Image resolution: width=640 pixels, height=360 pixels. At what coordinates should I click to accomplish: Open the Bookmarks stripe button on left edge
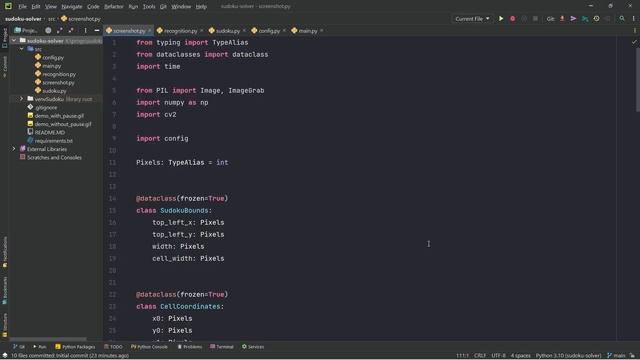[x=4, y=291]
